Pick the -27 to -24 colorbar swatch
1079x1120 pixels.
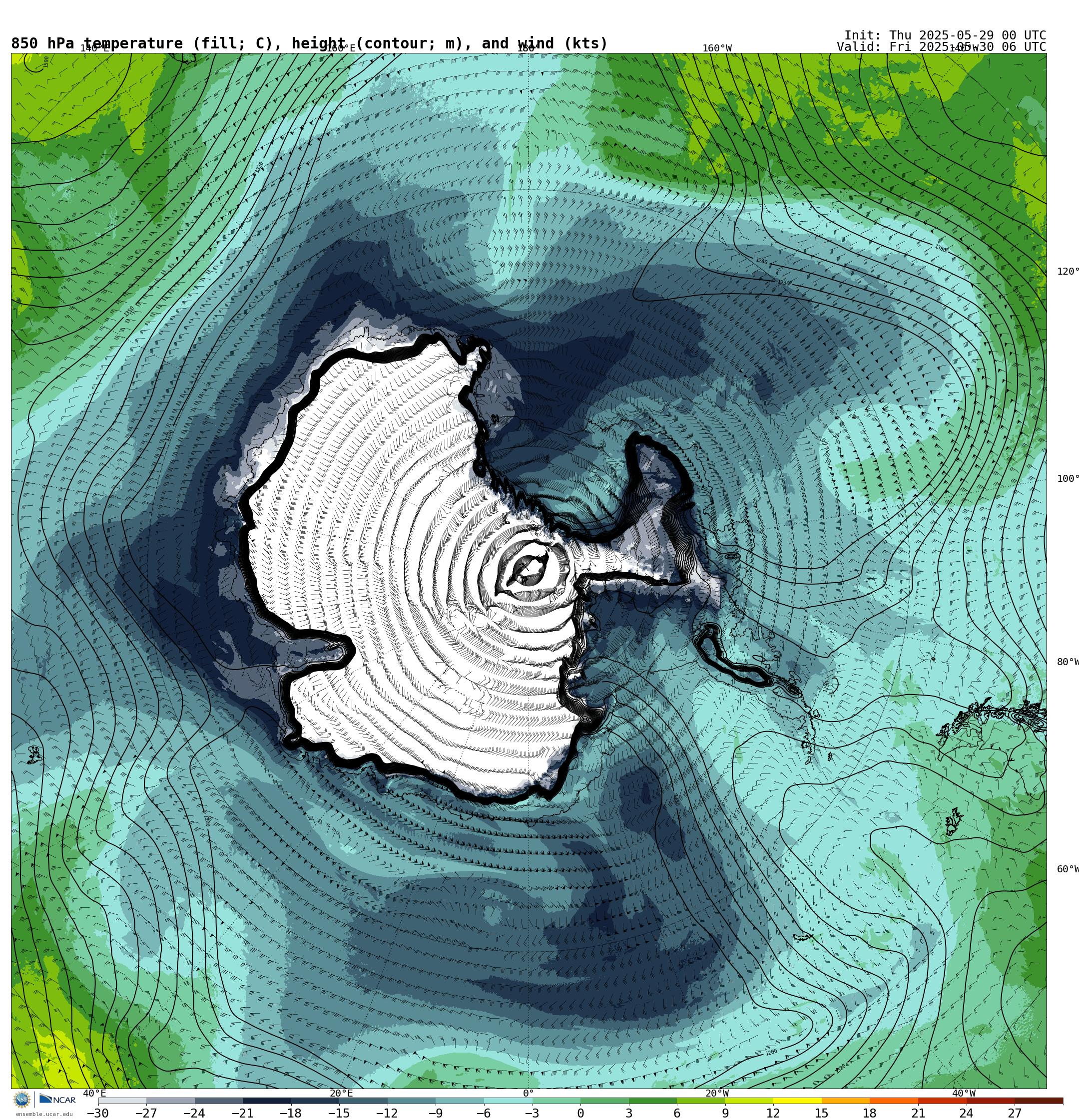tap(170, 1101)
